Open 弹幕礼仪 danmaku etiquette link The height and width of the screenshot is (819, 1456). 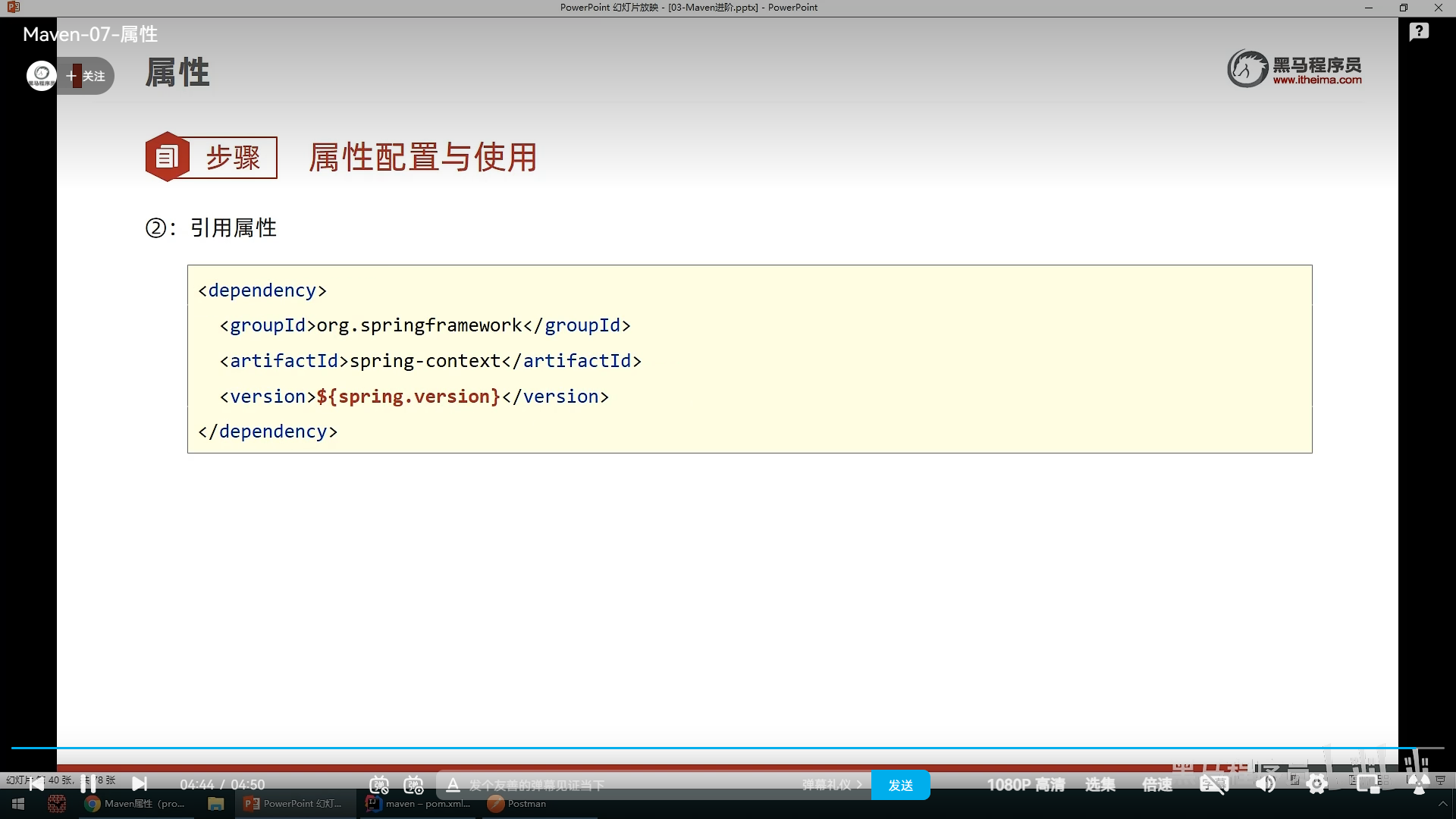pyautogui.click(x=831, y=785)
